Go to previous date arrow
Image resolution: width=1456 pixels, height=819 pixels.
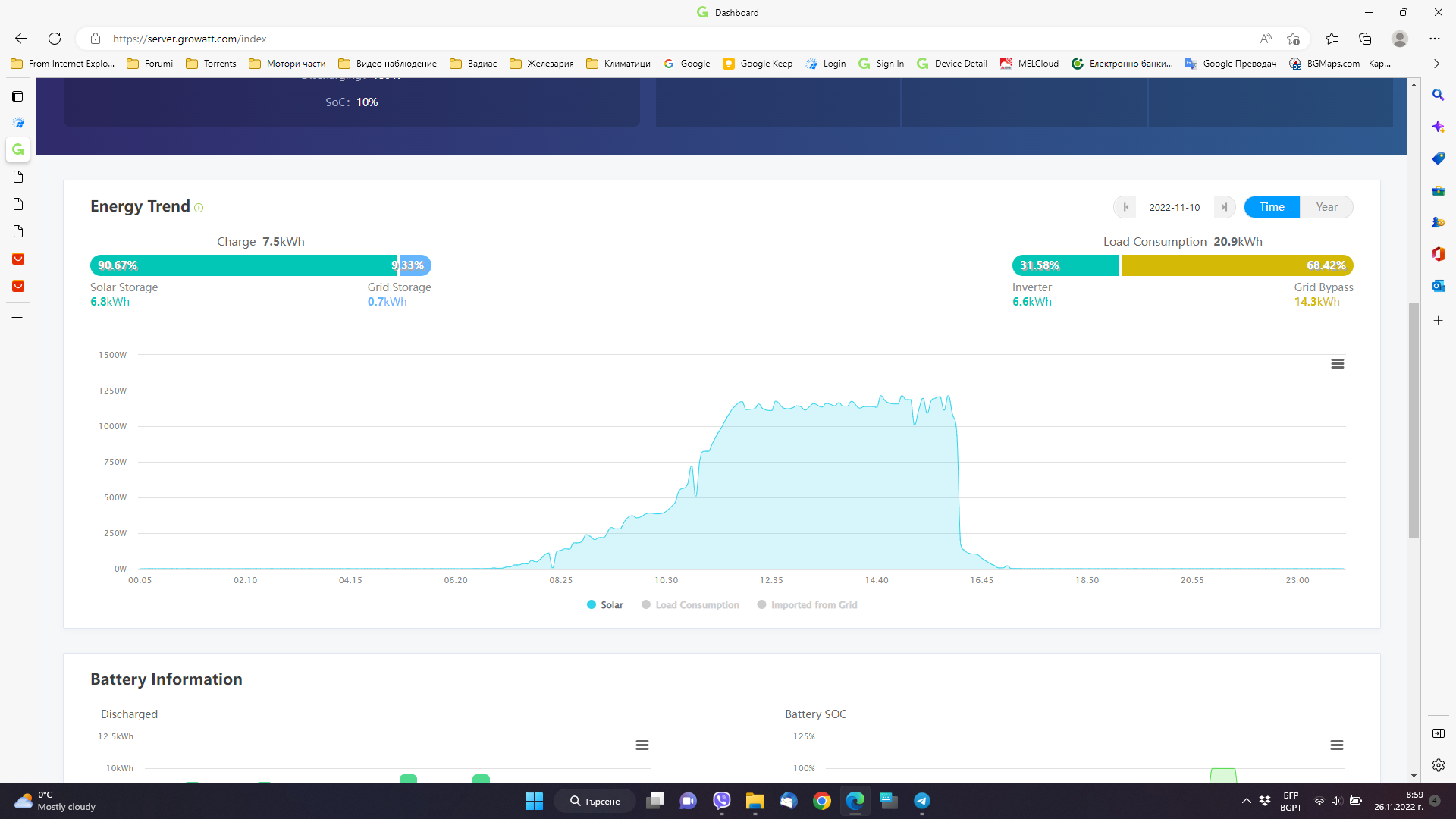pos(1126,207)
